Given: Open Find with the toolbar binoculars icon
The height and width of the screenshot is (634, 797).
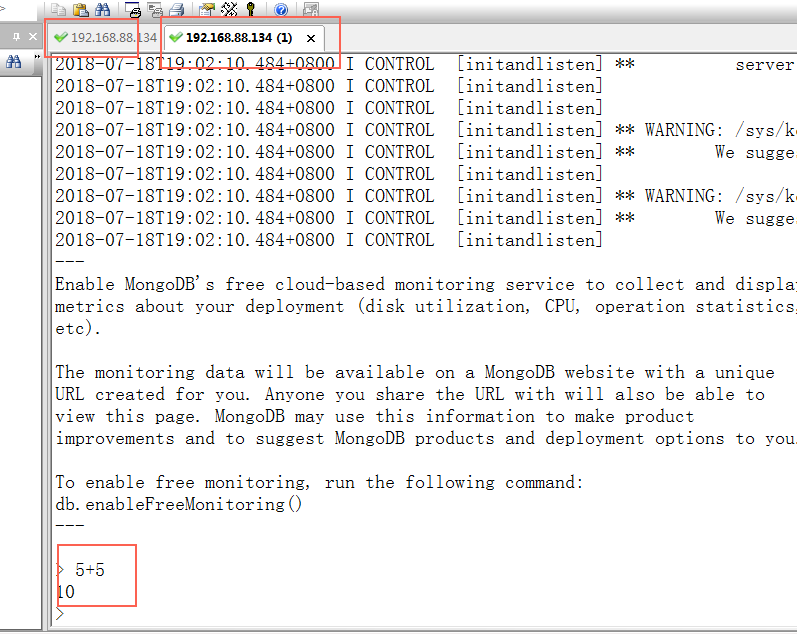Looking at the screenshot, I should pyautogui.click(x=103, y=9).
